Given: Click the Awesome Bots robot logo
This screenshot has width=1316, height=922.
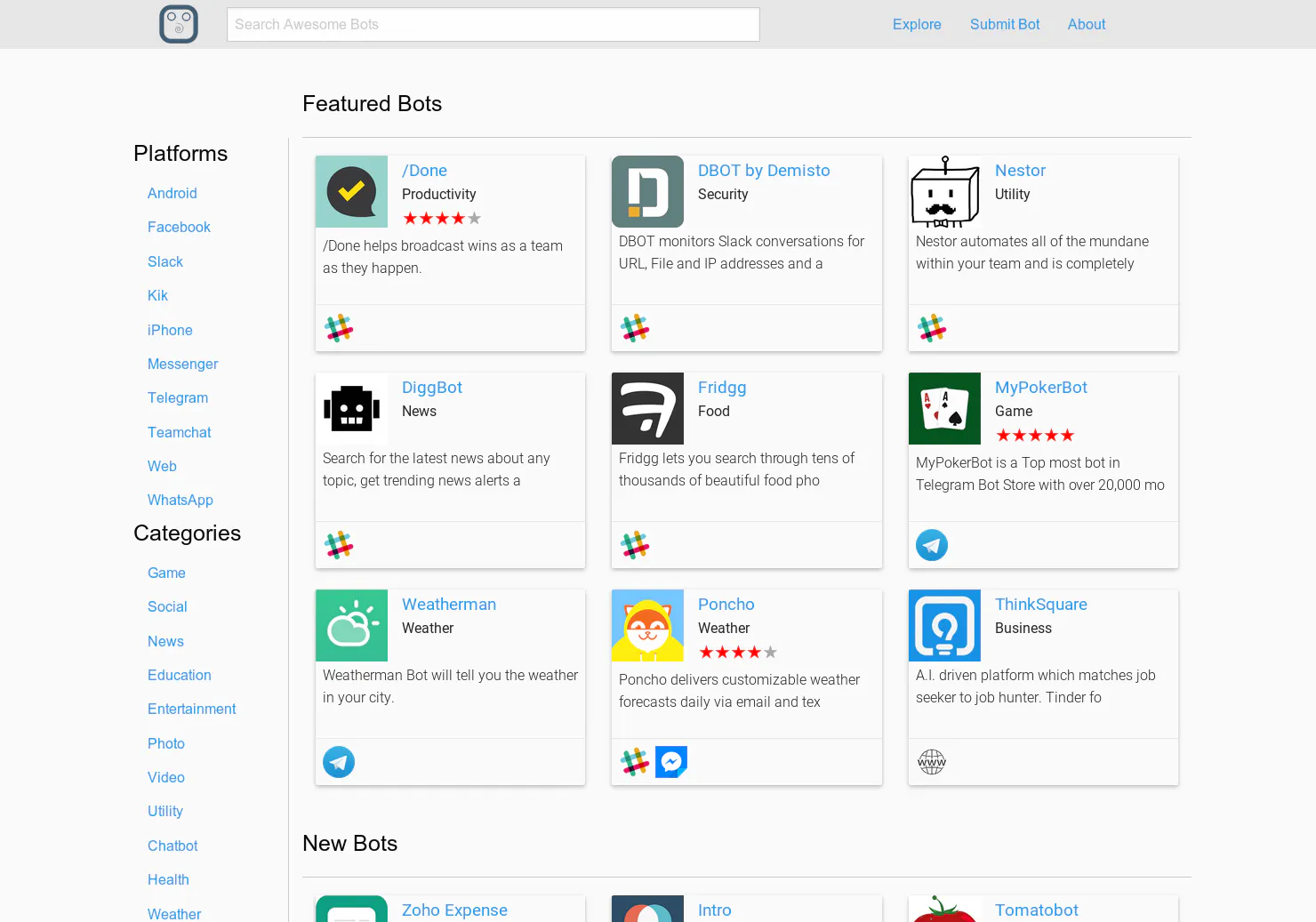Looking at the screenshot, I should point(179,24).
